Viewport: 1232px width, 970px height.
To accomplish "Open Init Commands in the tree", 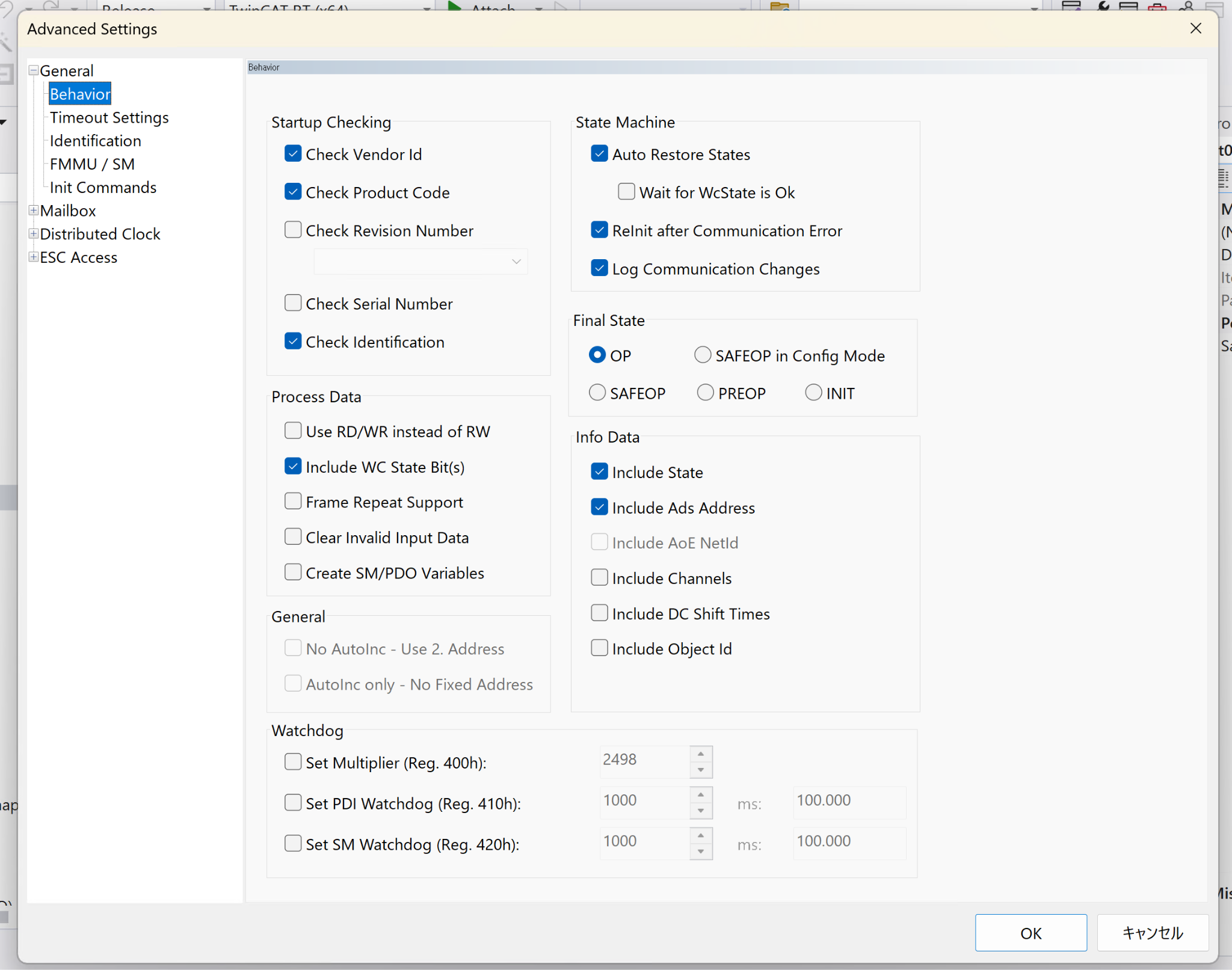I will coord(103,187).
